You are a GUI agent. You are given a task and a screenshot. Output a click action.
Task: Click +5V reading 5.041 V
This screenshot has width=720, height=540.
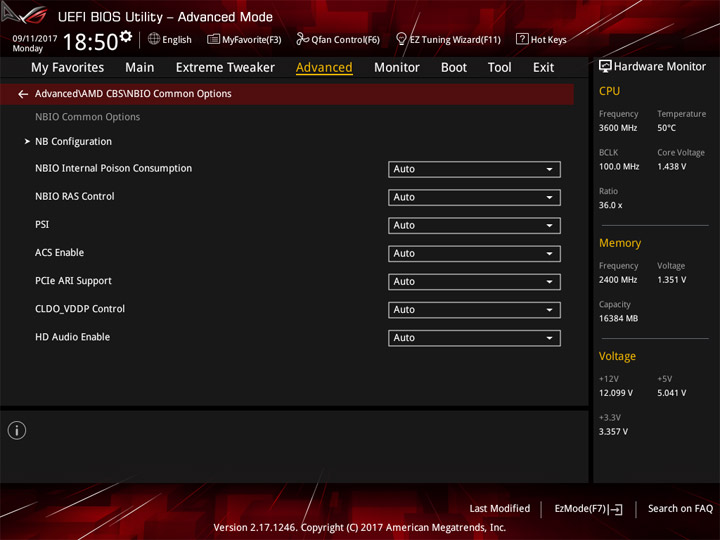pos(672,393)
